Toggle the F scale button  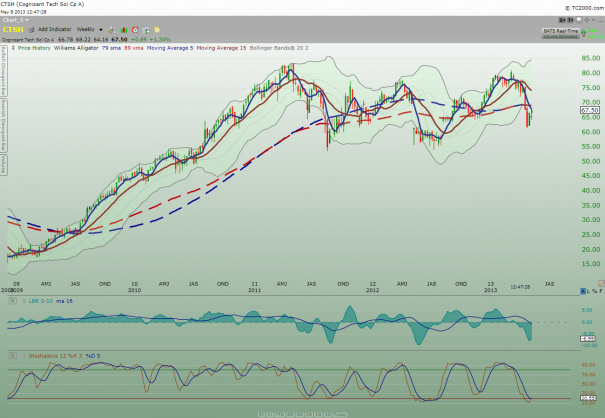601,291
